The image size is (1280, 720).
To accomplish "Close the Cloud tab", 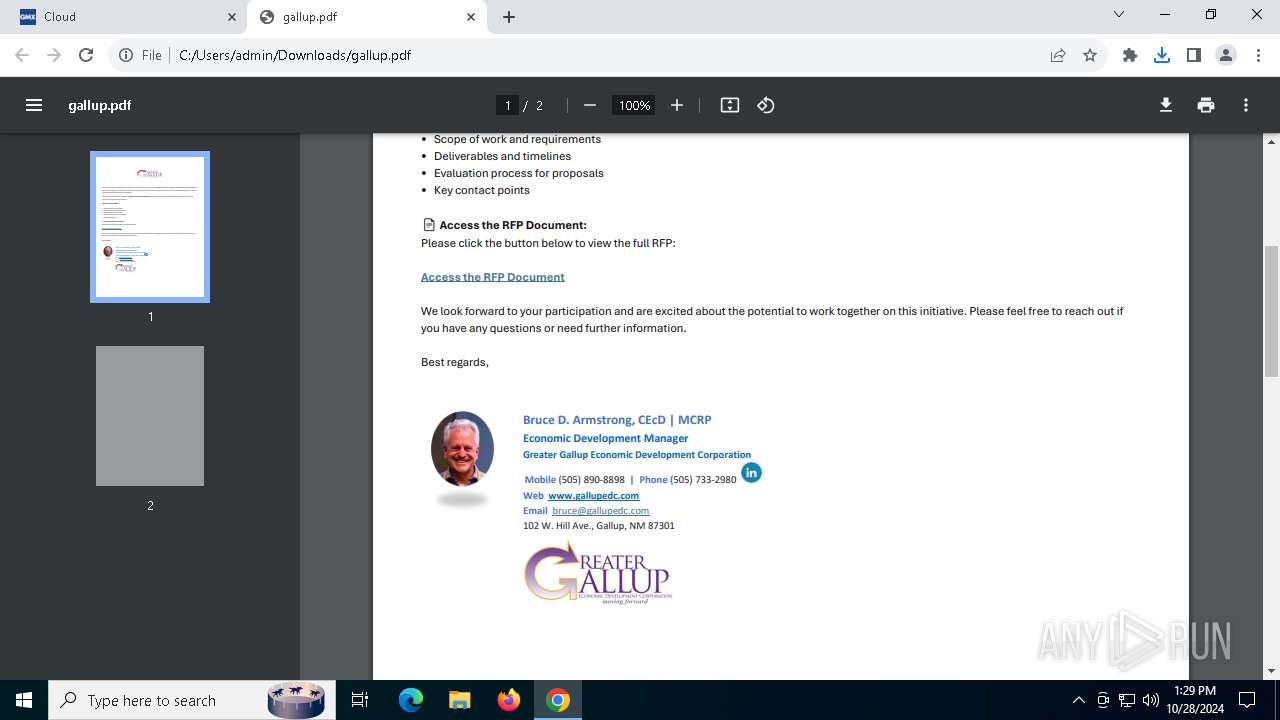I will tap(232, 17).
